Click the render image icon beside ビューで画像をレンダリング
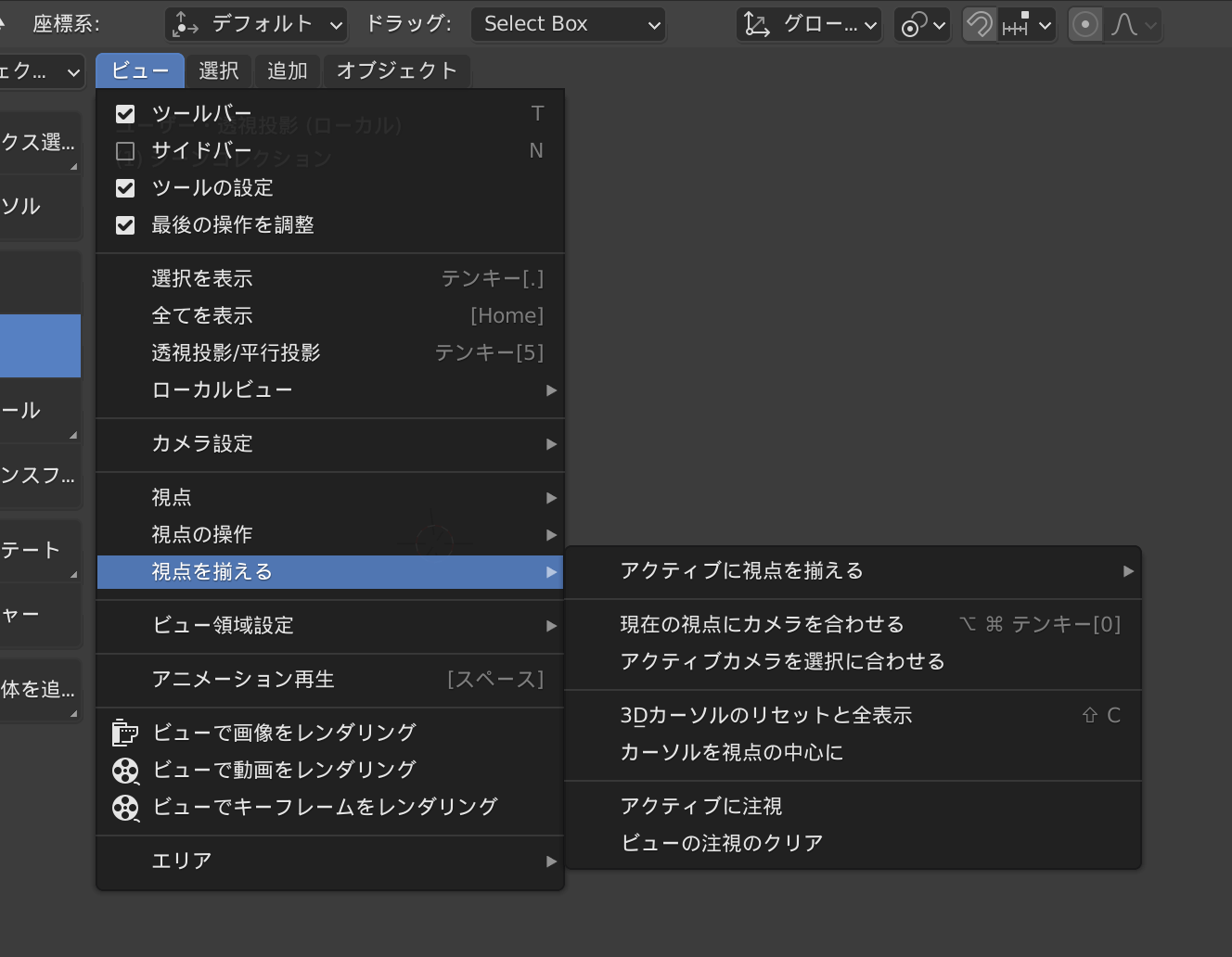 pyautogui.click(x=125, y=733)
